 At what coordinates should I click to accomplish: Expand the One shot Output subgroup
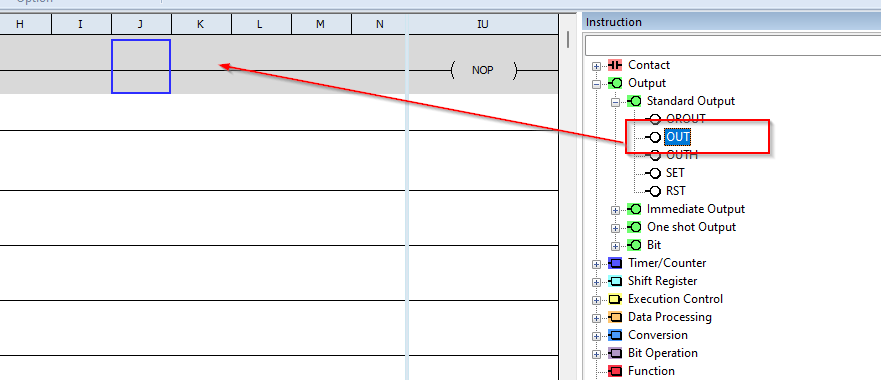[x=615, y=228]
